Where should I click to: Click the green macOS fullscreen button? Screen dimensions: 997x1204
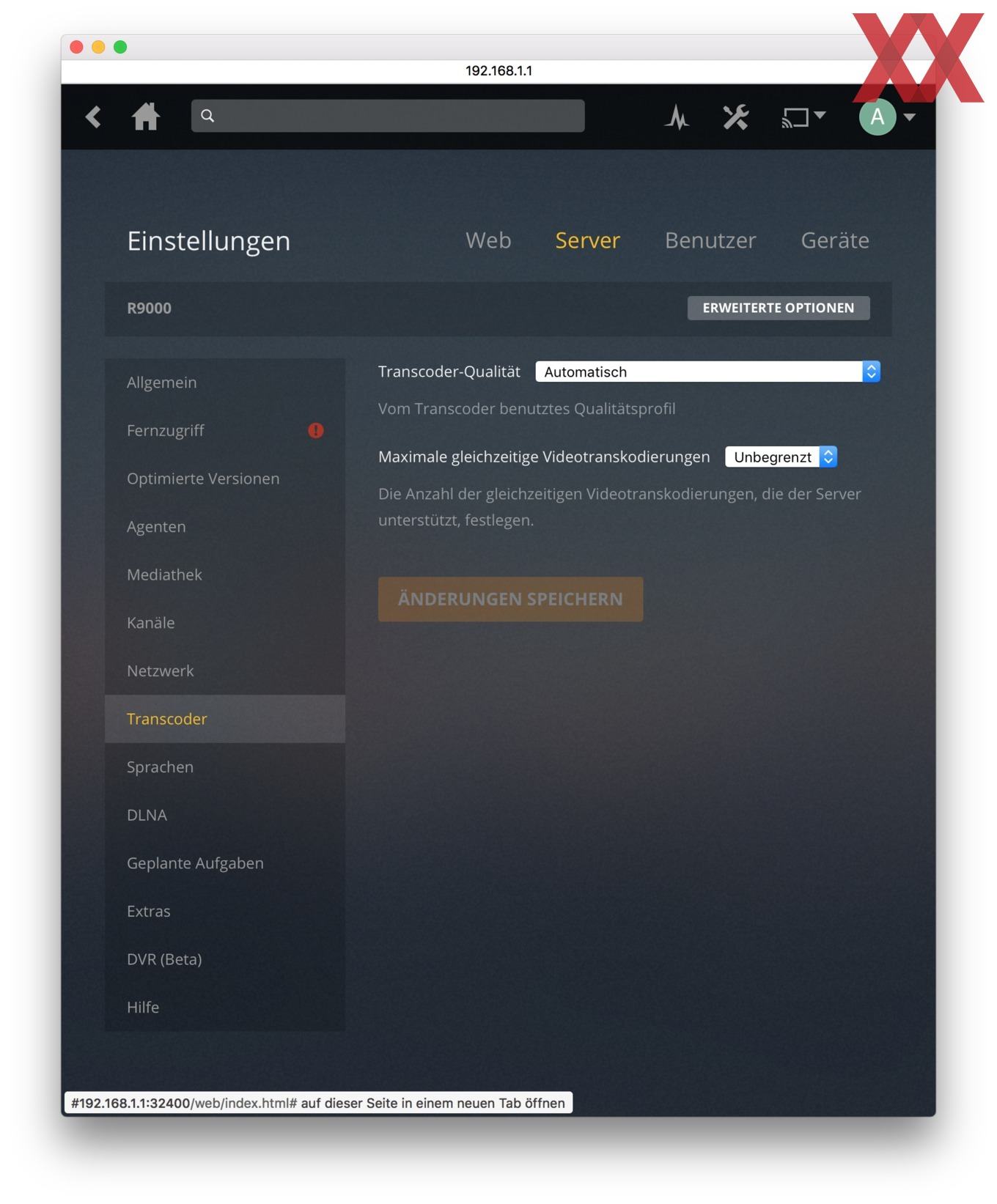pos(120,47)
